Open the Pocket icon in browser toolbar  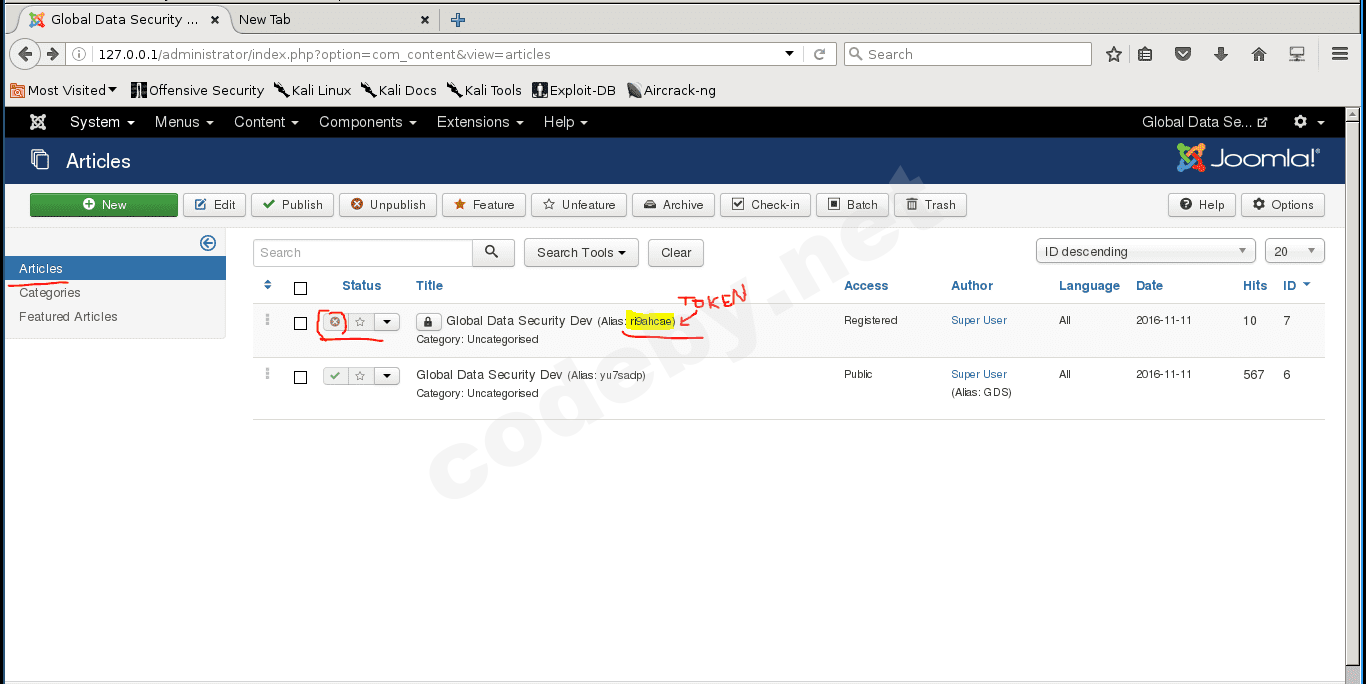tap(1183, 54)
